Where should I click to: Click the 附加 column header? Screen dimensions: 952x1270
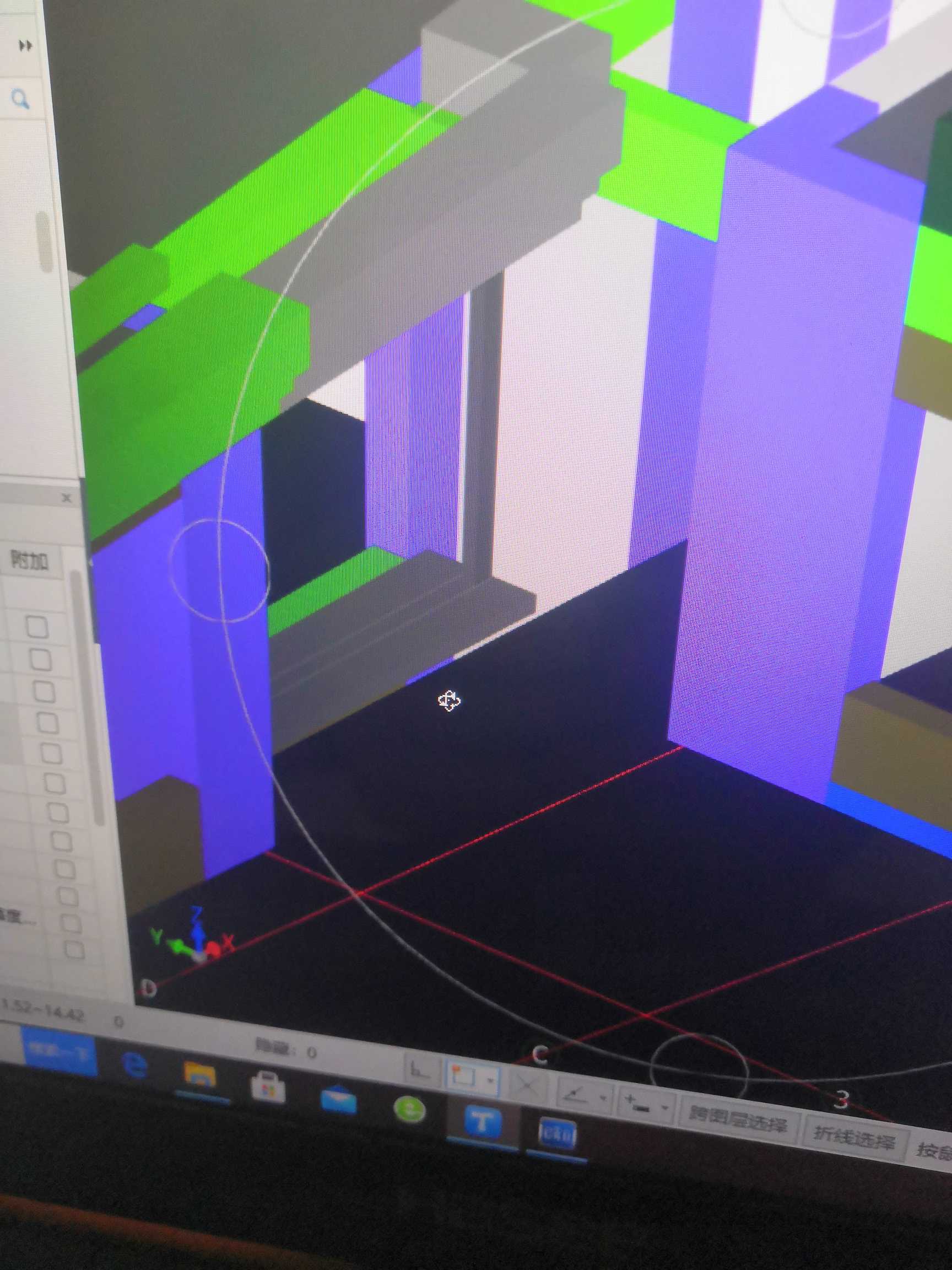(30, 561)
